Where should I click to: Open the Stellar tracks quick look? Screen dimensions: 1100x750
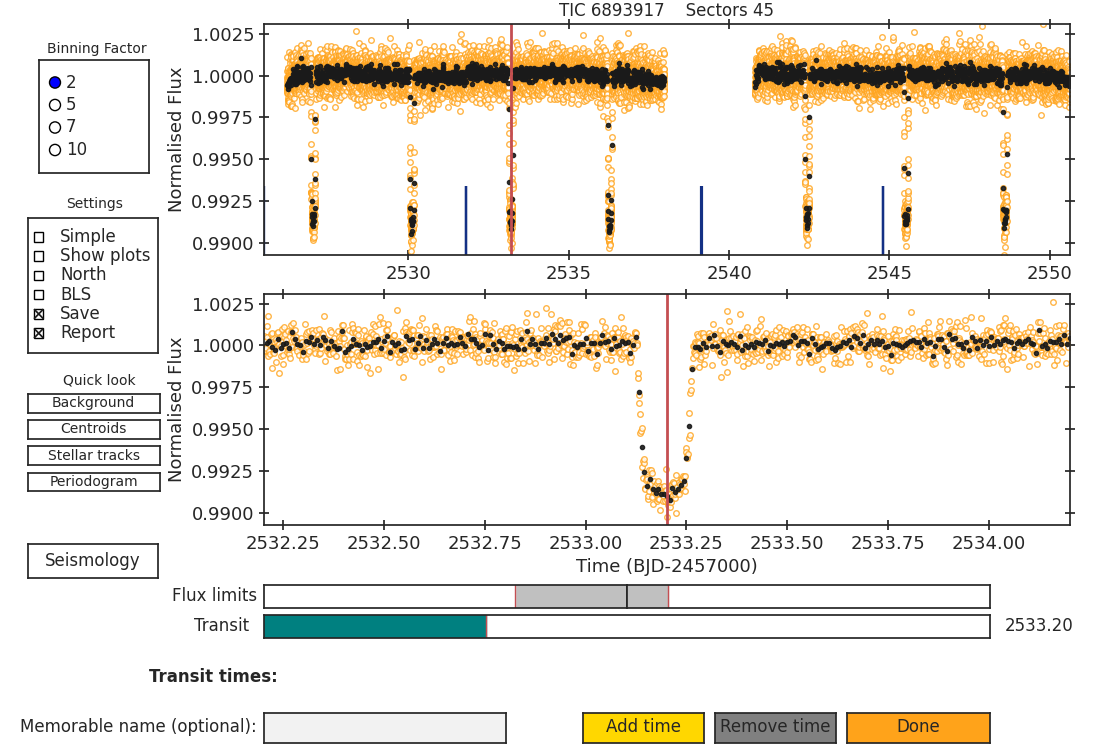pyautogui.click(x=93, y=455)
